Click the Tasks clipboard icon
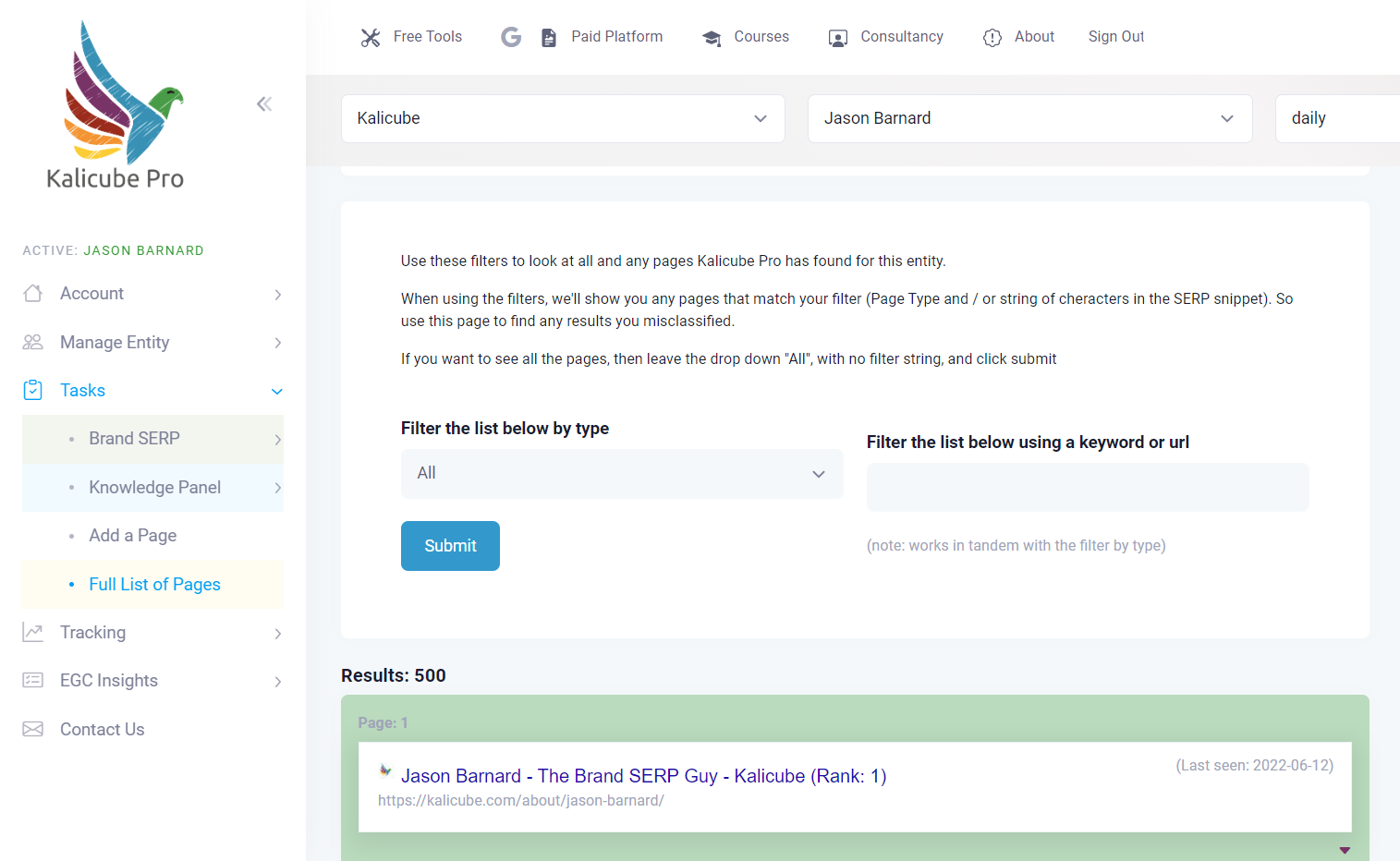 pos(33,390)
